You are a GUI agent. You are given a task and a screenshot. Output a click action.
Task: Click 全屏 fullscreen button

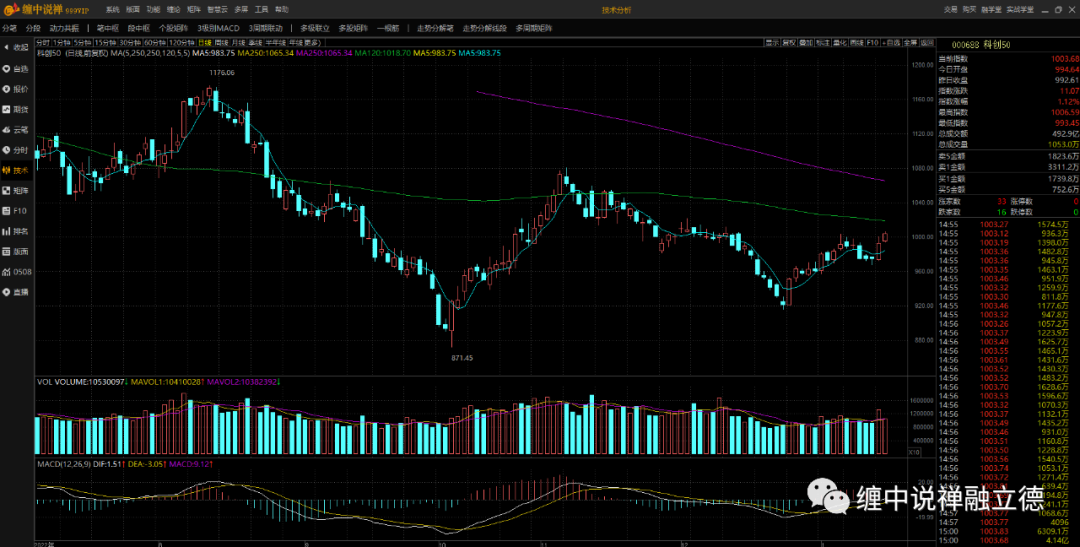911,43
